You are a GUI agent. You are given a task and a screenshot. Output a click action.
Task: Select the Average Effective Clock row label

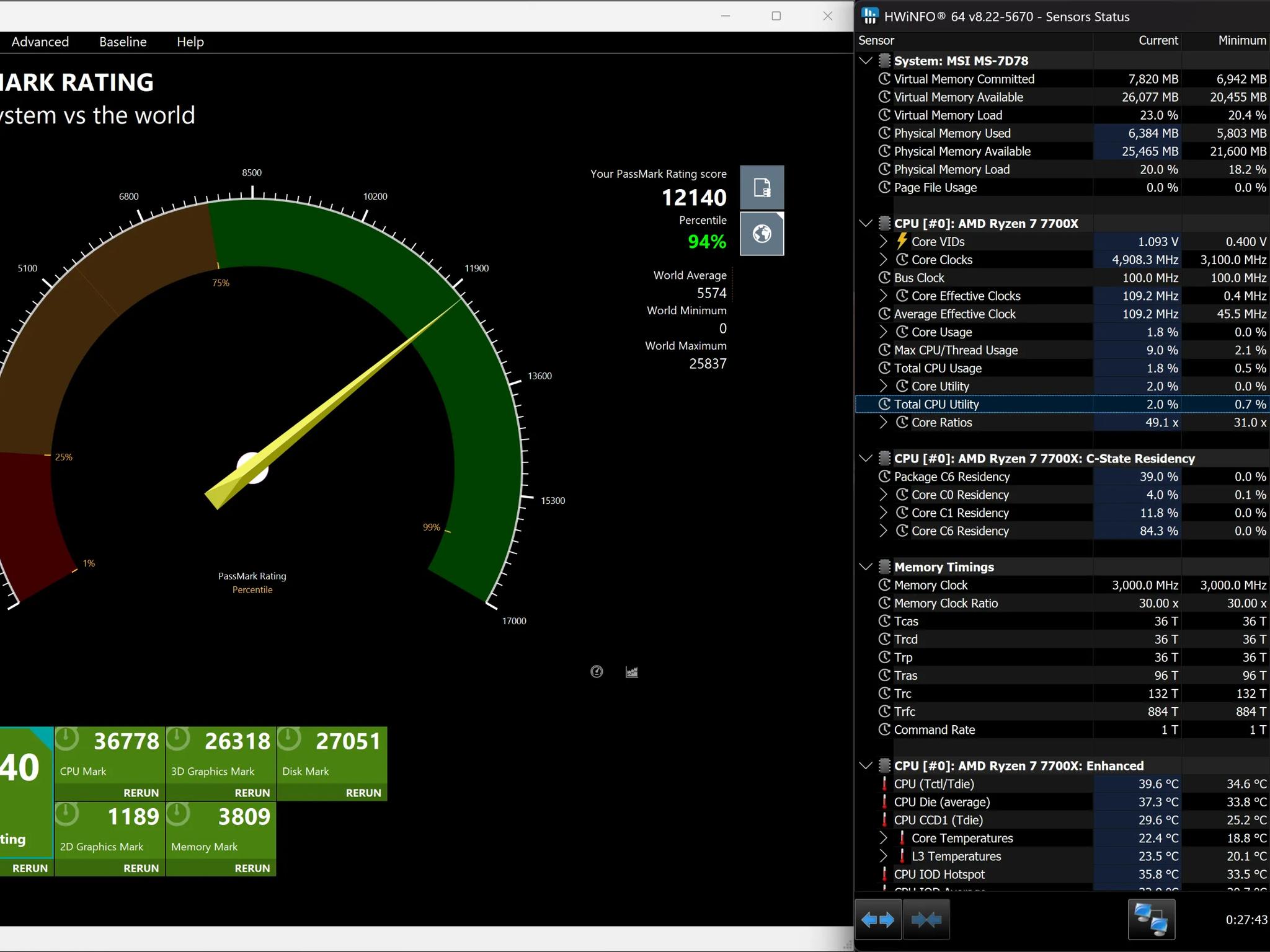pos(955,314)
